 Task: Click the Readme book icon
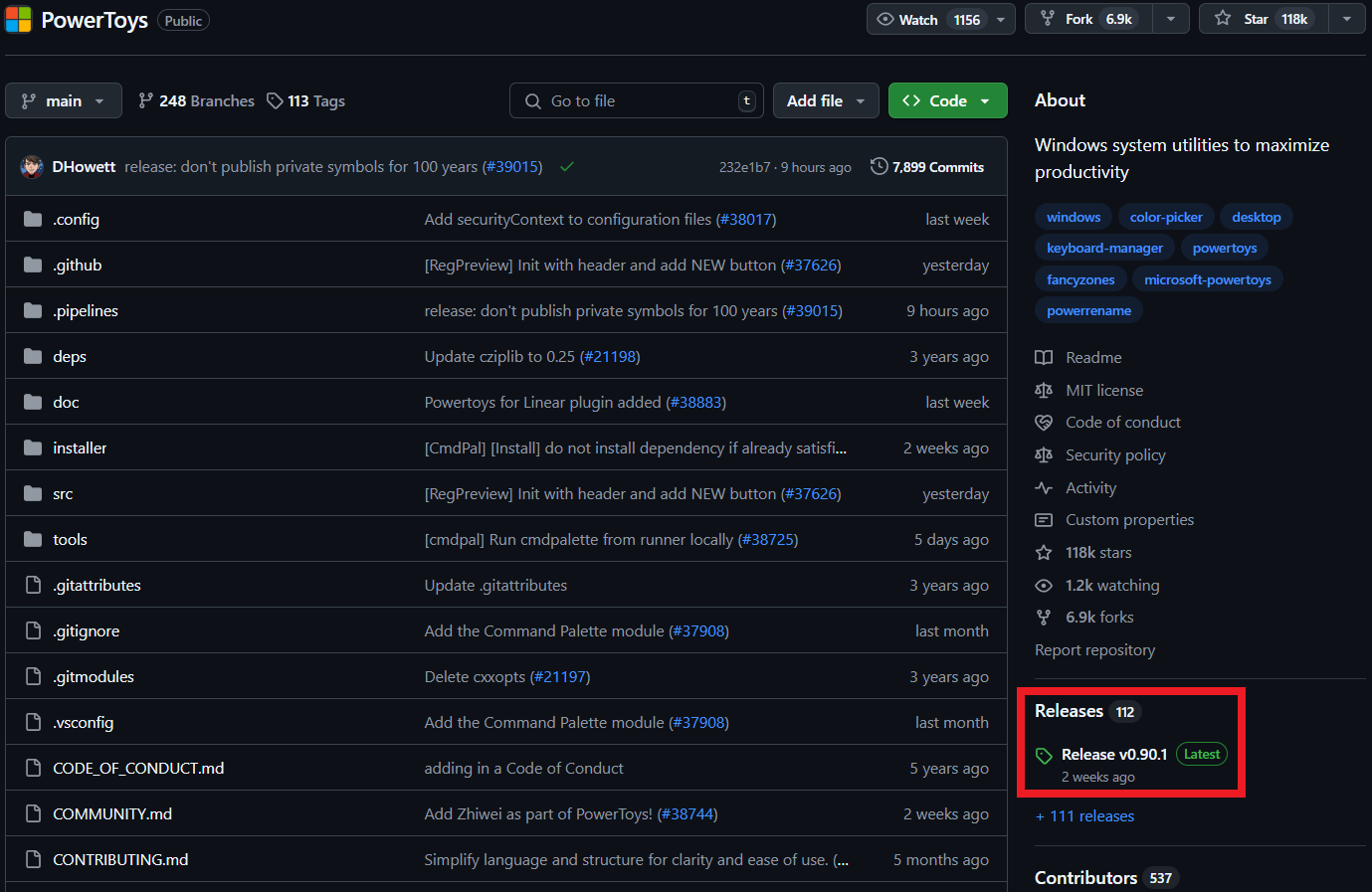[1044, 357]
